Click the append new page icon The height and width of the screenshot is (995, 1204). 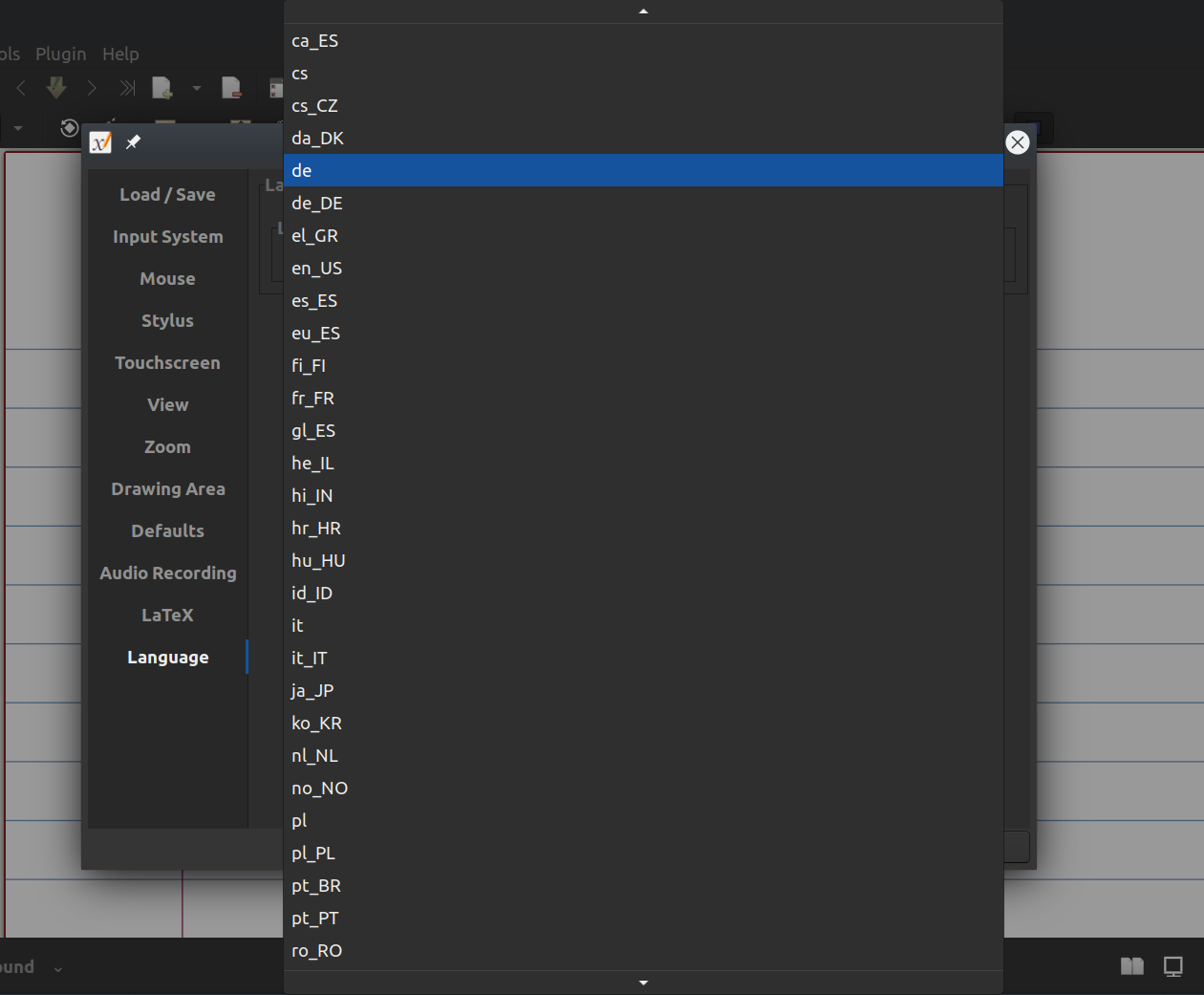coord(161,87)
